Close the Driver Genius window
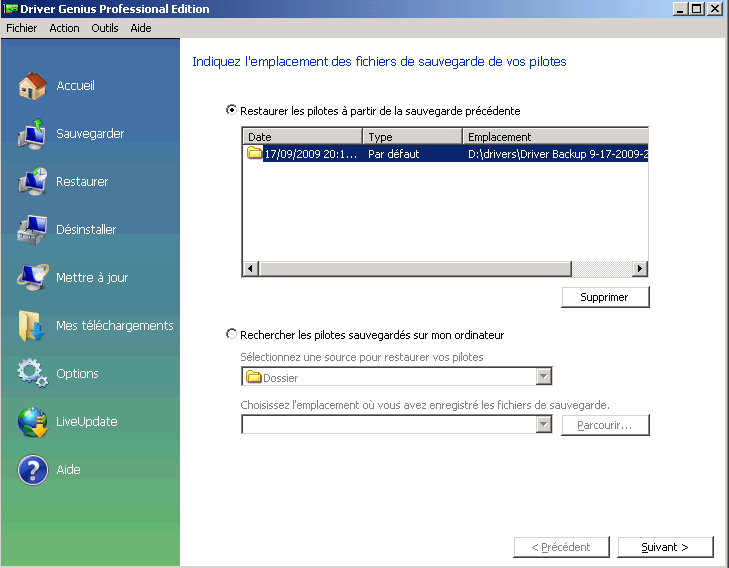Image resolution: width=729 pixels, height=568 pixels. coord(715,9)
